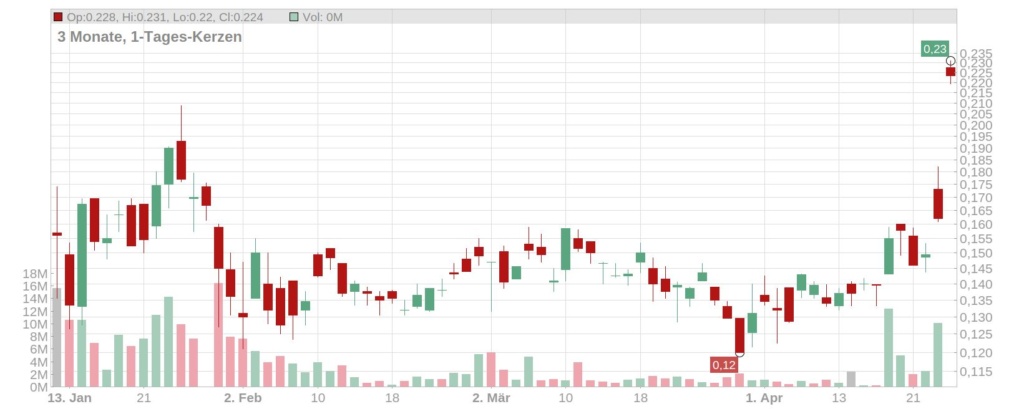
Task: Click the red OHLC legend square
Action: click(x=59, y=17)
